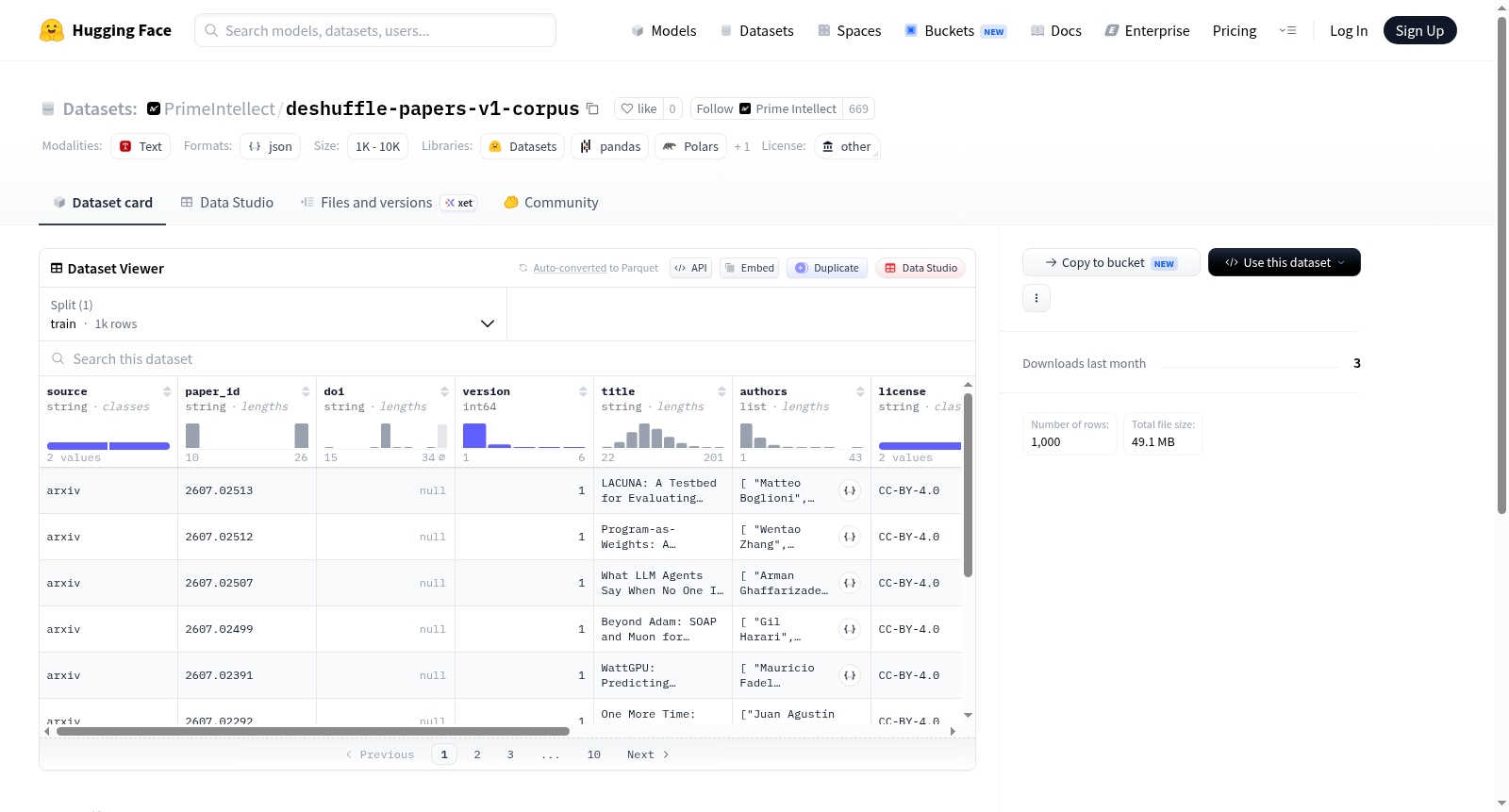
Task: Click the Hugging Face logo icon
Action: coord(52,30)
